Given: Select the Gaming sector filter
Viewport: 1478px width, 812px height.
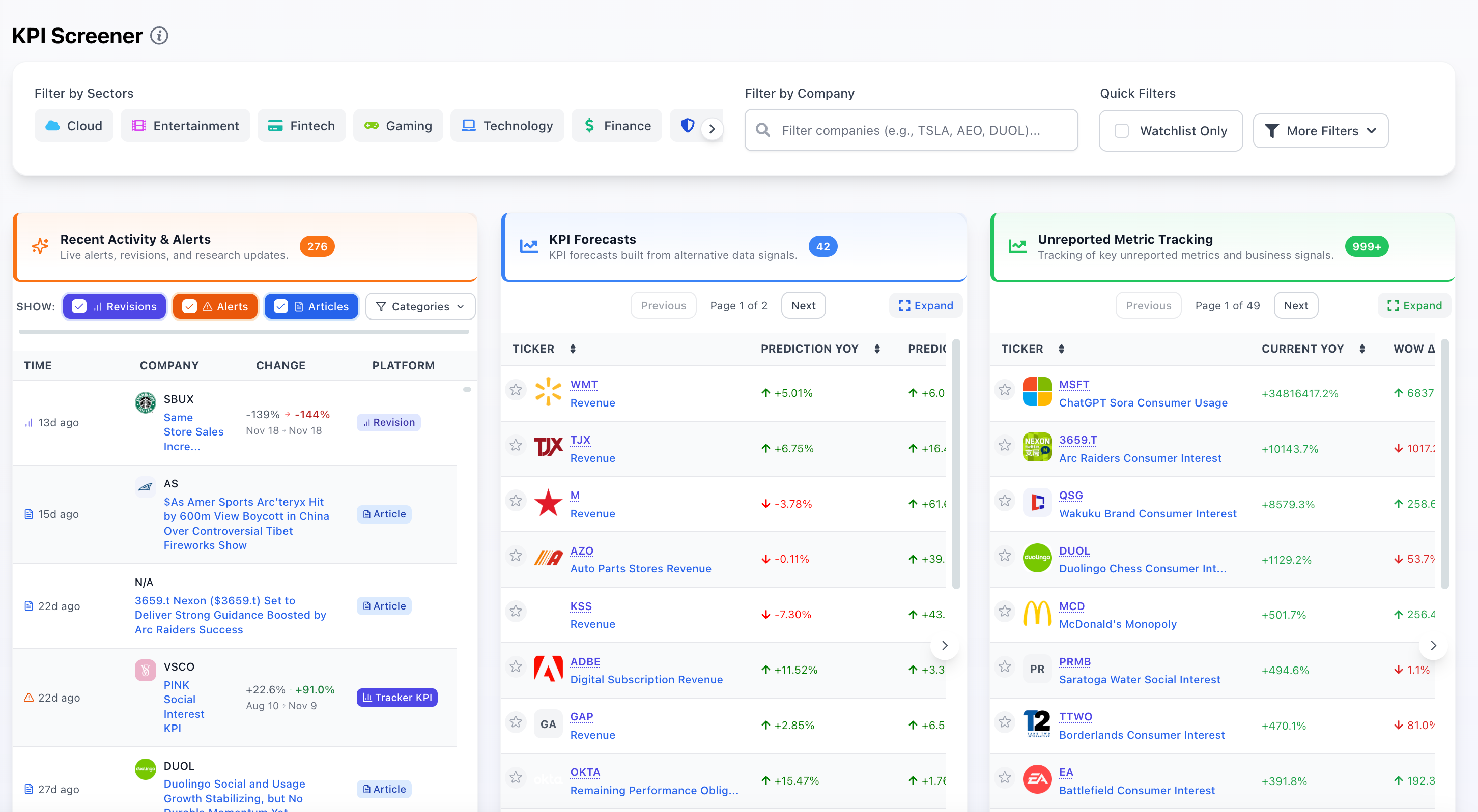Looking at the screenshot, I should click(x=397, y=126).
